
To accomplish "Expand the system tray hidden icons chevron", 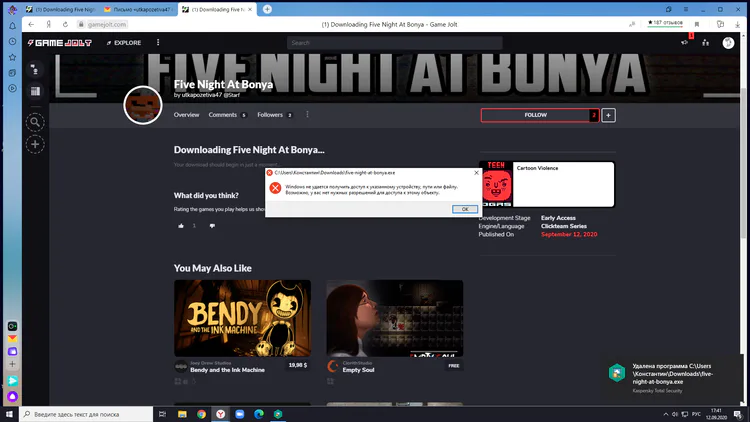I will (x=665, y=414).
